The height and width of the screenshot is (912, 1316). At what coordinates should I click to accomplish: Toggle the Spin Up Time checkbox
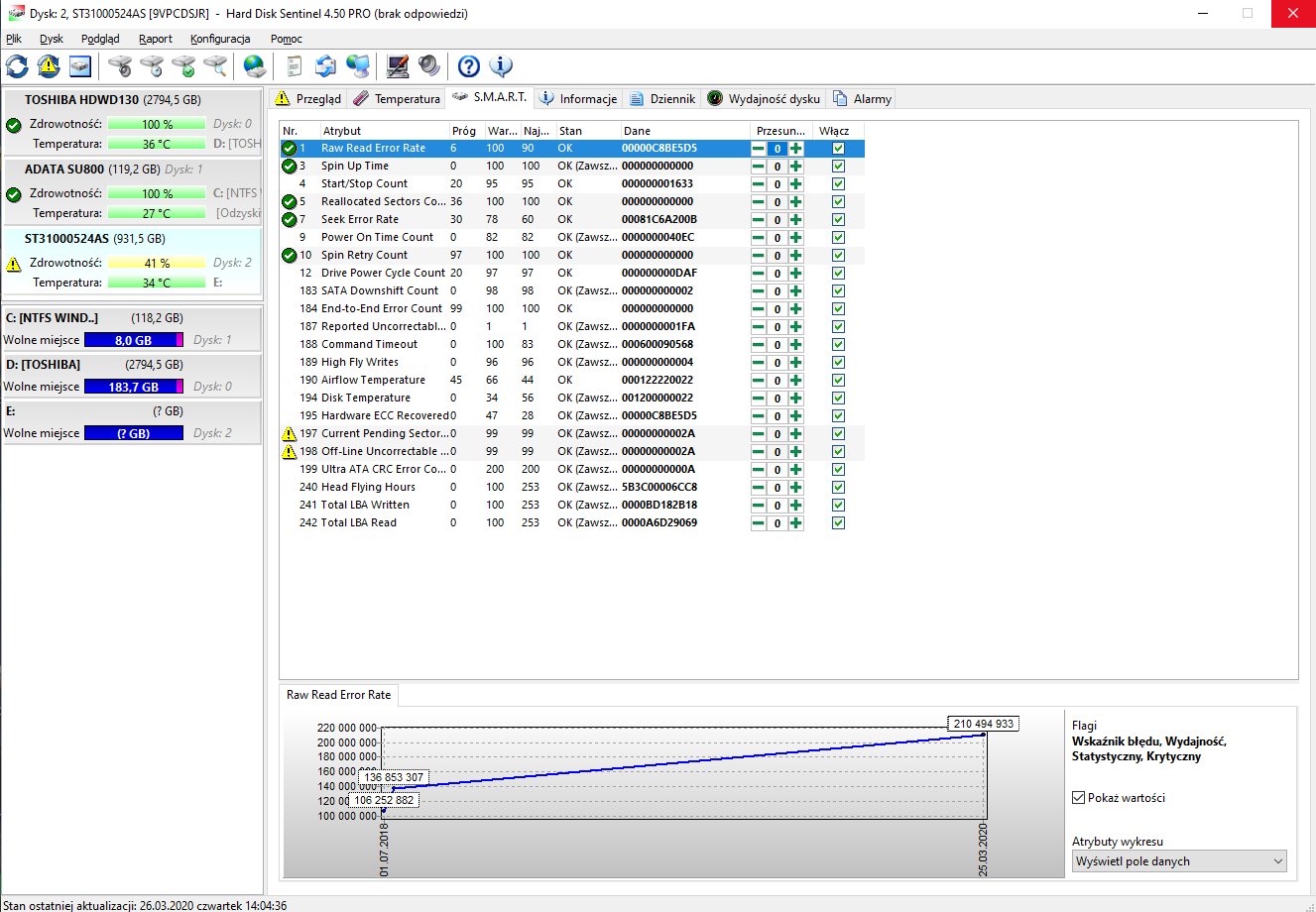[838, 167]
